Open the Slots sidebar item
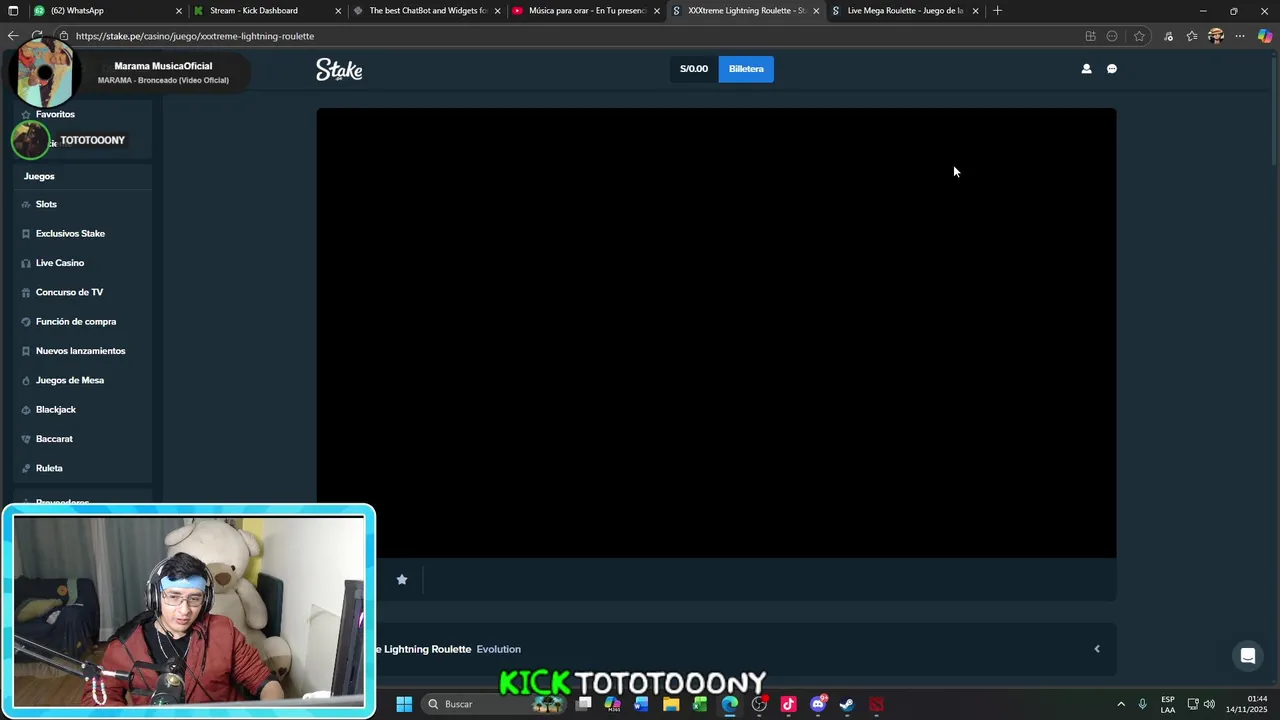The width and height of the screenshot is (1280, 720). (82, 204)
